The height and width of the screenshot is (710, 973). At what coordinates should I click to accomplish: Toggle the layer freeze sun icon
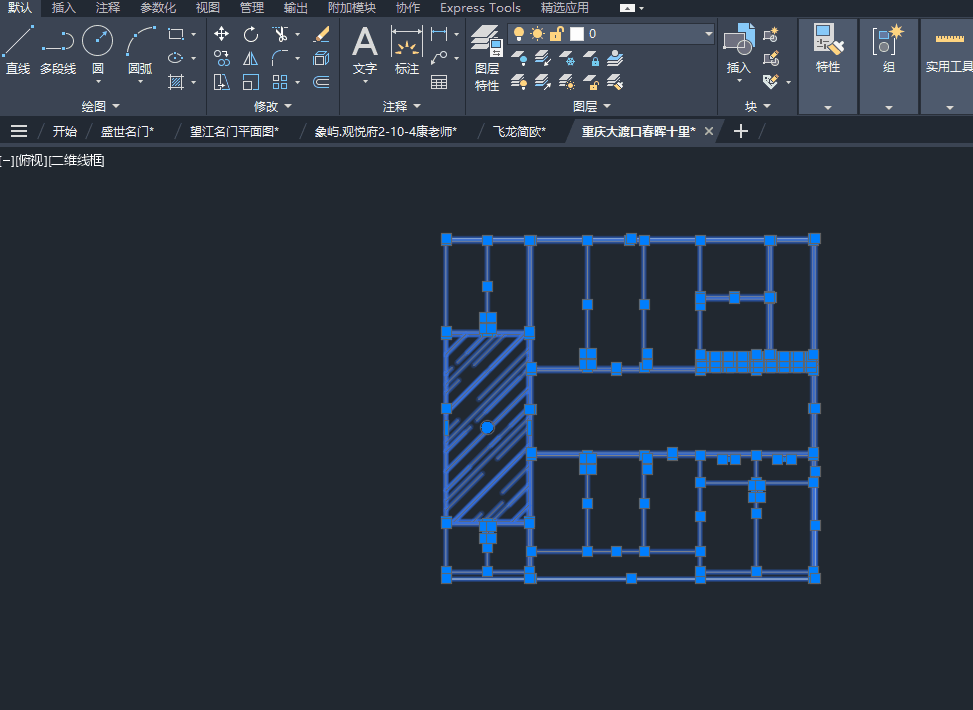coord(537,34)
